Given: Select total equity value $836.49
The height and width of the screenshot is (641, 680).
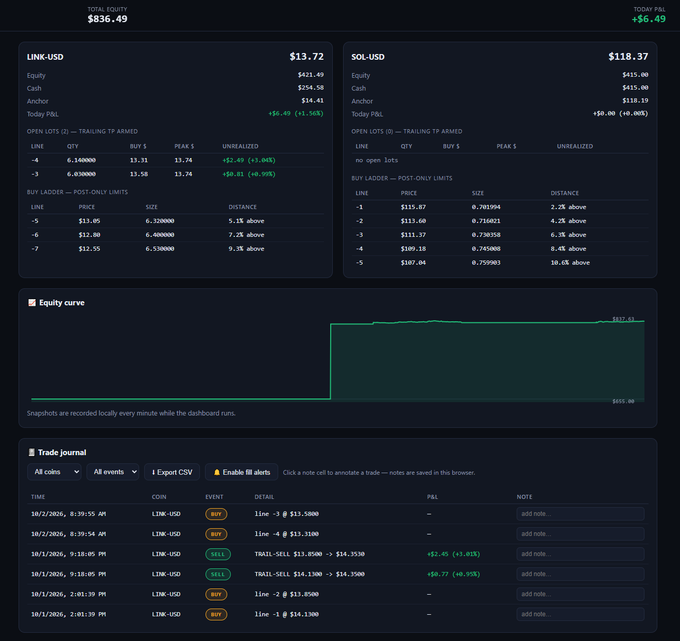Looking at the screenshot, I should point(108,19).
